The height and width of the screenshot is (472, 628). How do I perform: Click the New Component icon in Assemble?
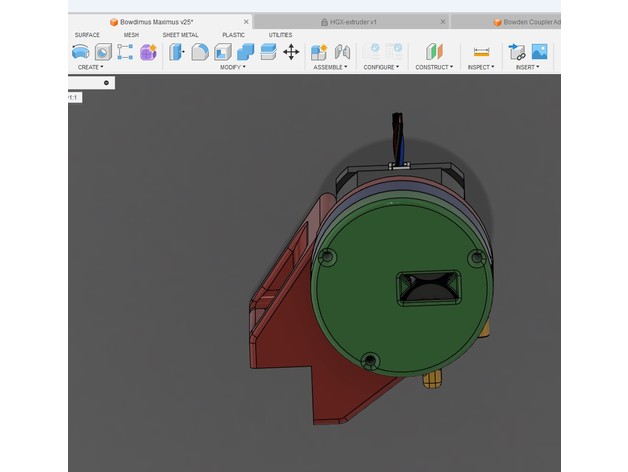click(x=319, y=51)
